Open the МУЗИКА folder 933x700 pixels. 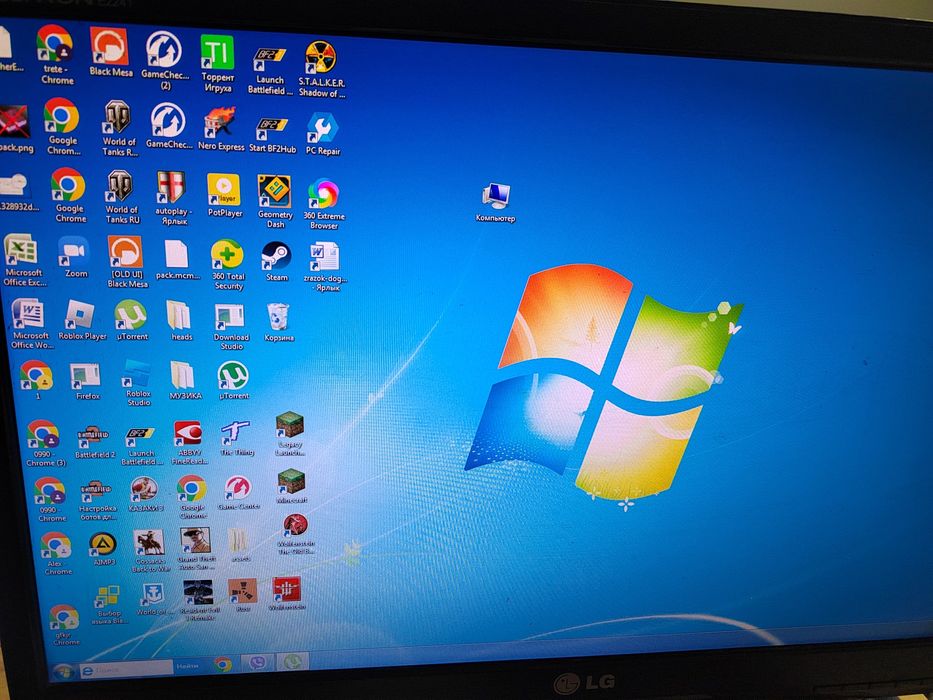coord(184,380)
